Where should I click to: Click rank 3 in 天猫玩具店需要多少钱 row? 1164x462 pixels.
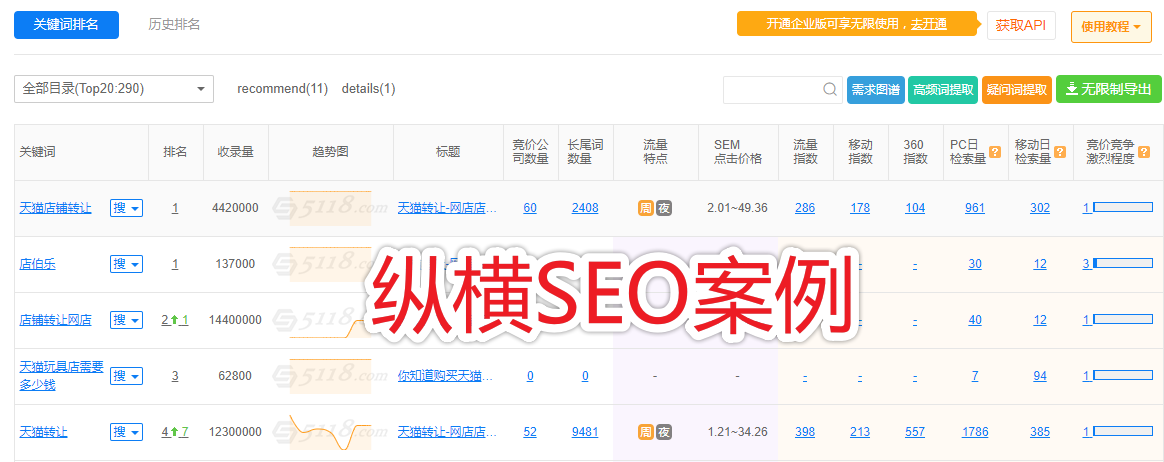175,376
